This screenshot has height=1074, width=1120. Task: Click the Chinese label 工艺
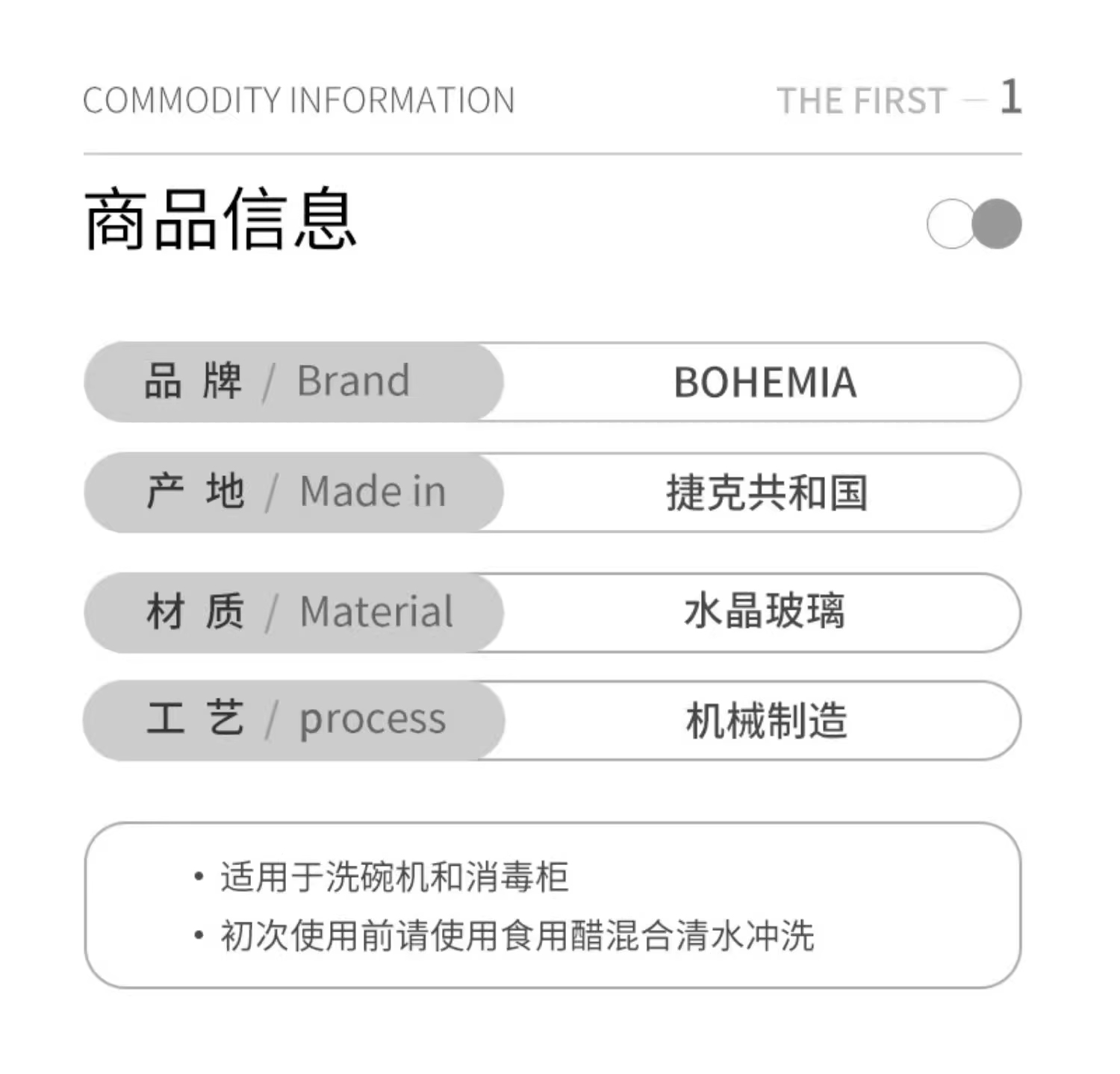[x=195, y=719]
